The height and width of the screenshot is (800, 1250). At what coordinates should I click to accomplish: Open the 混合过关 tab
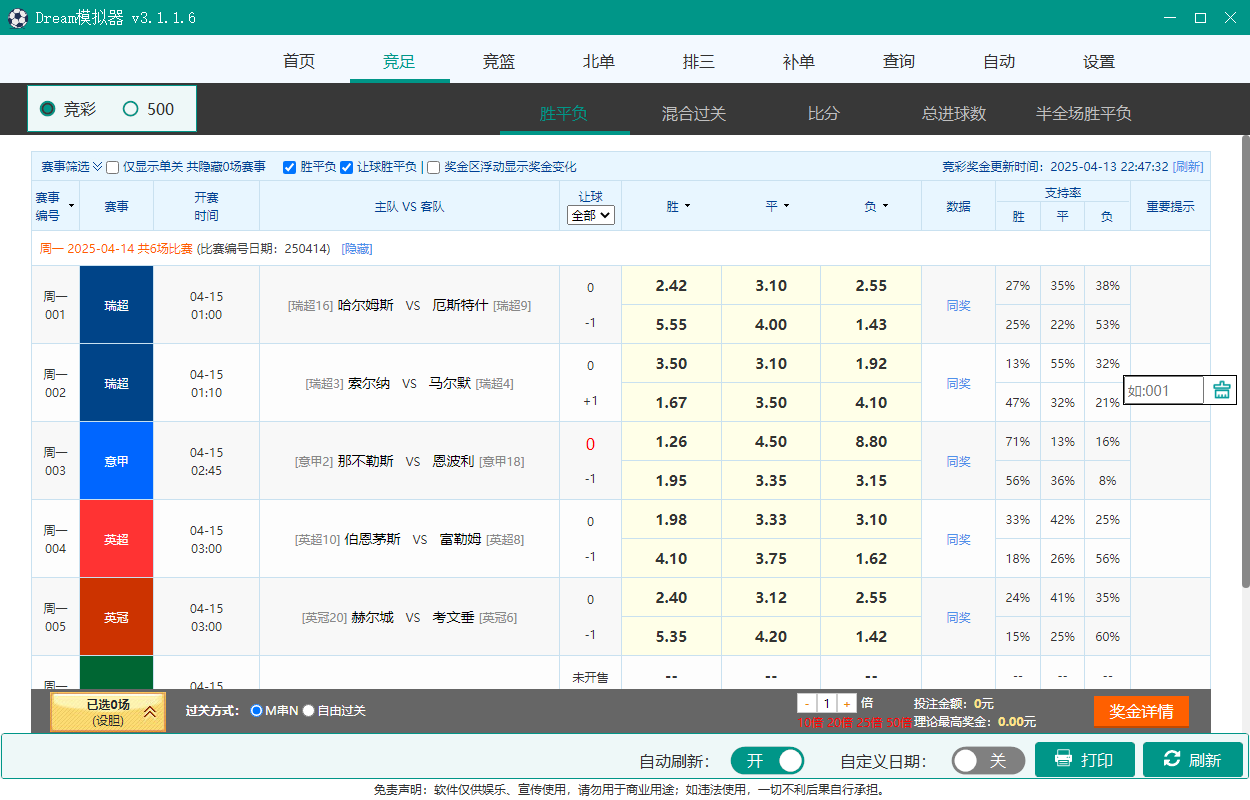tap(694, 113)
